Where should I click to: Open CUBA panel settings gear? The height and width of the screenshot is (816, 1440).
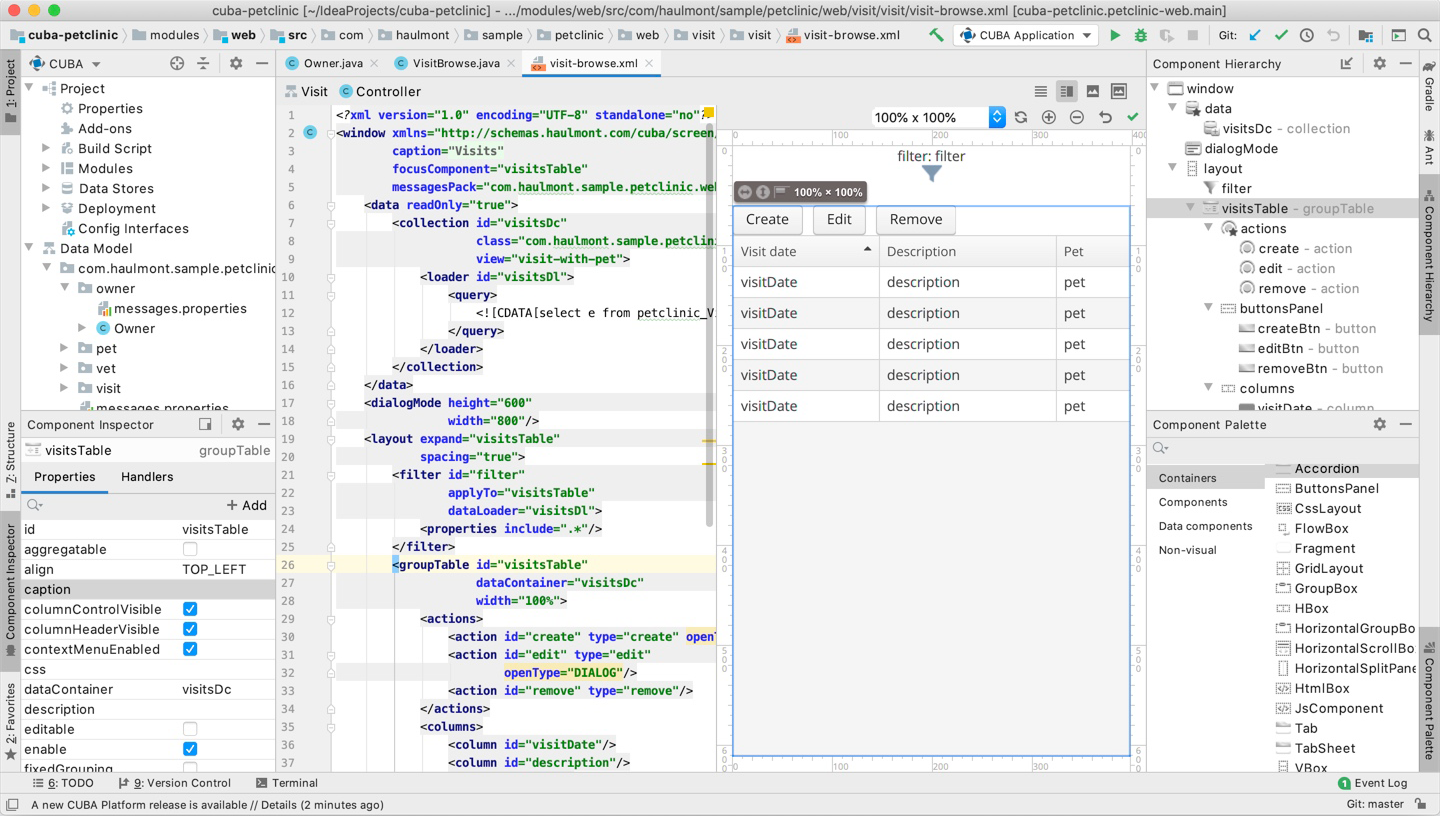pos(236,63)
